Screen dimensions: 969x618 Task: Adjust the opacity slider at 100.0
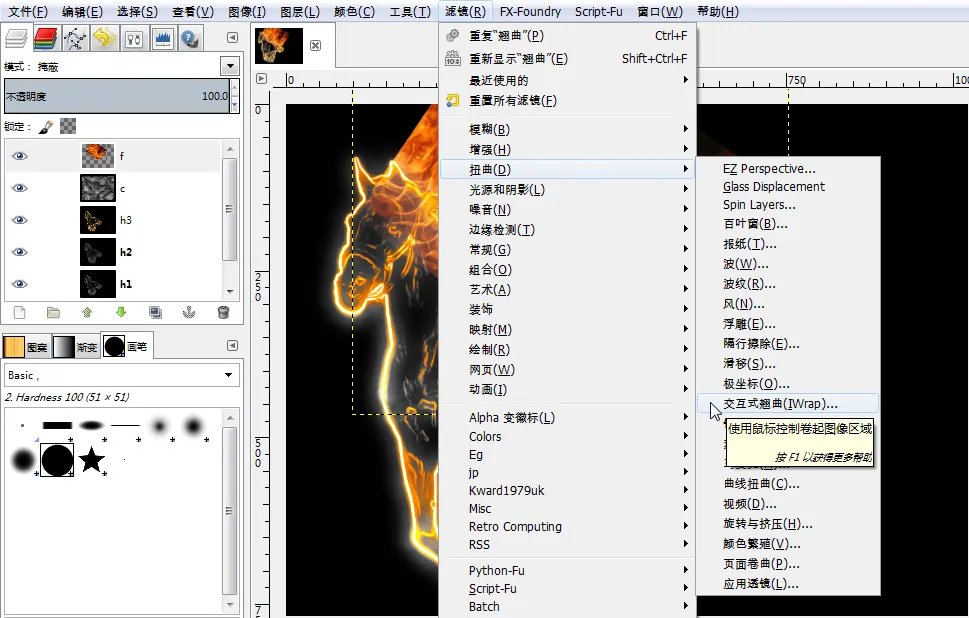(x=117, y=96)
